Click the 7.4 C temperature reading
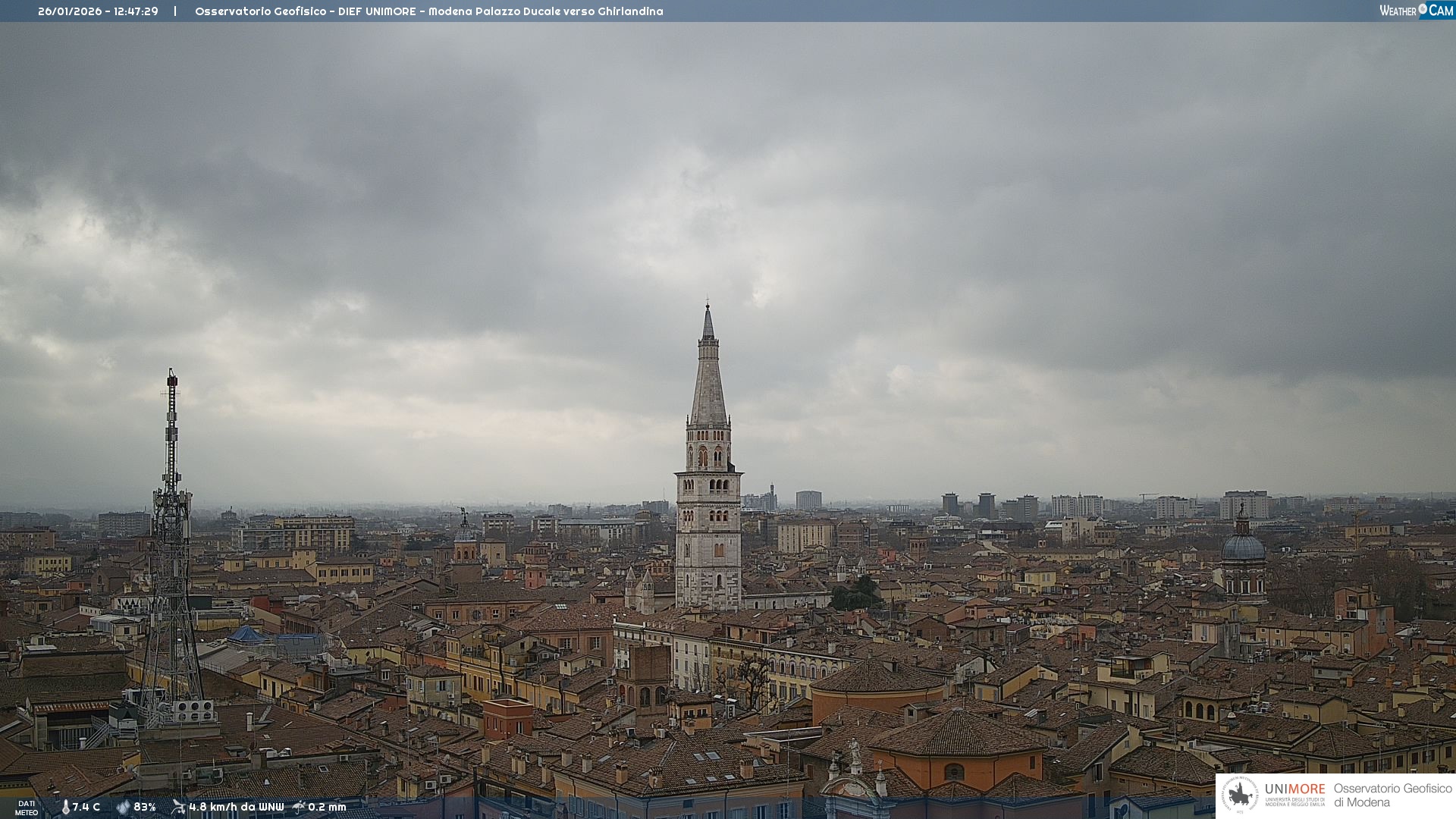The width and height of the screenshot is (1456, 819). click(x=86, y=807)
